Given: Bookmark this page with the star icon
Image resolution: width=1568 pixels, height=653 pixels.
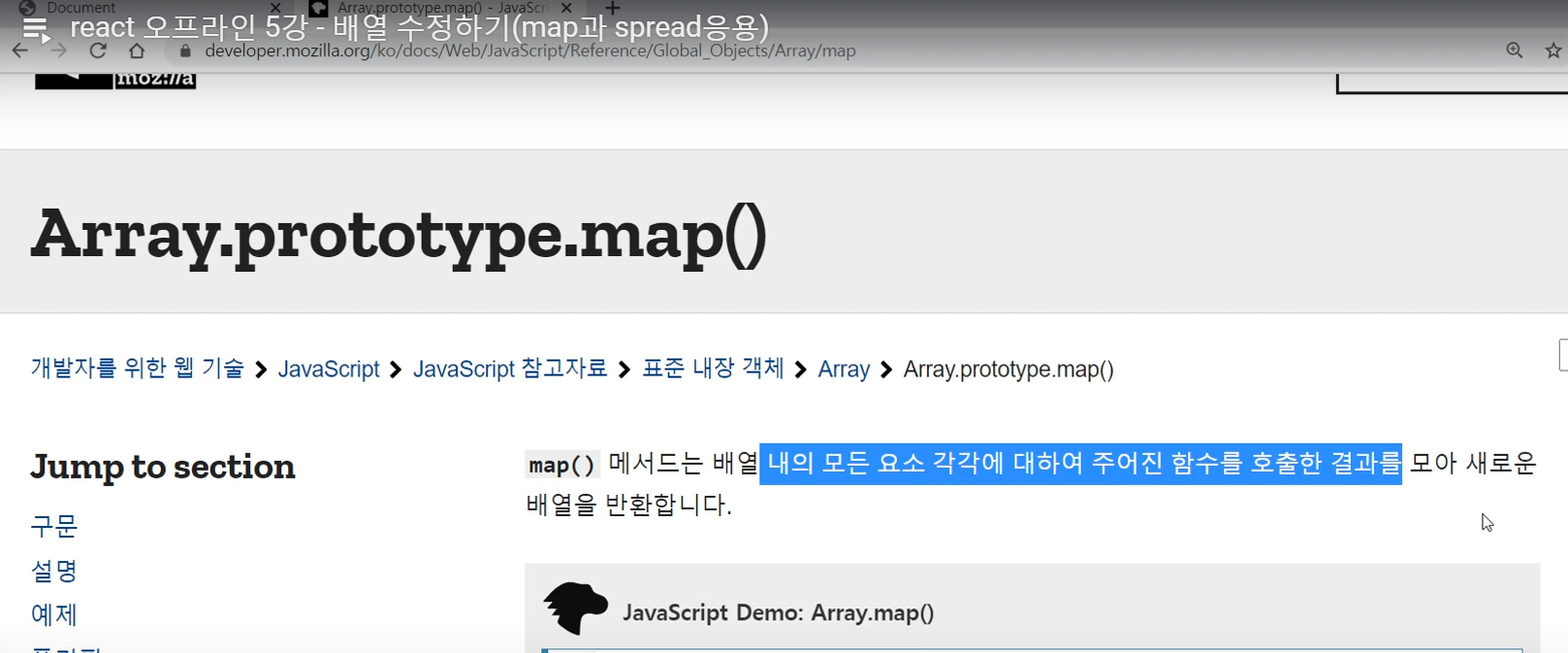Looking at the screenshot, I should pyautogui.click(x=1553, y=50).
